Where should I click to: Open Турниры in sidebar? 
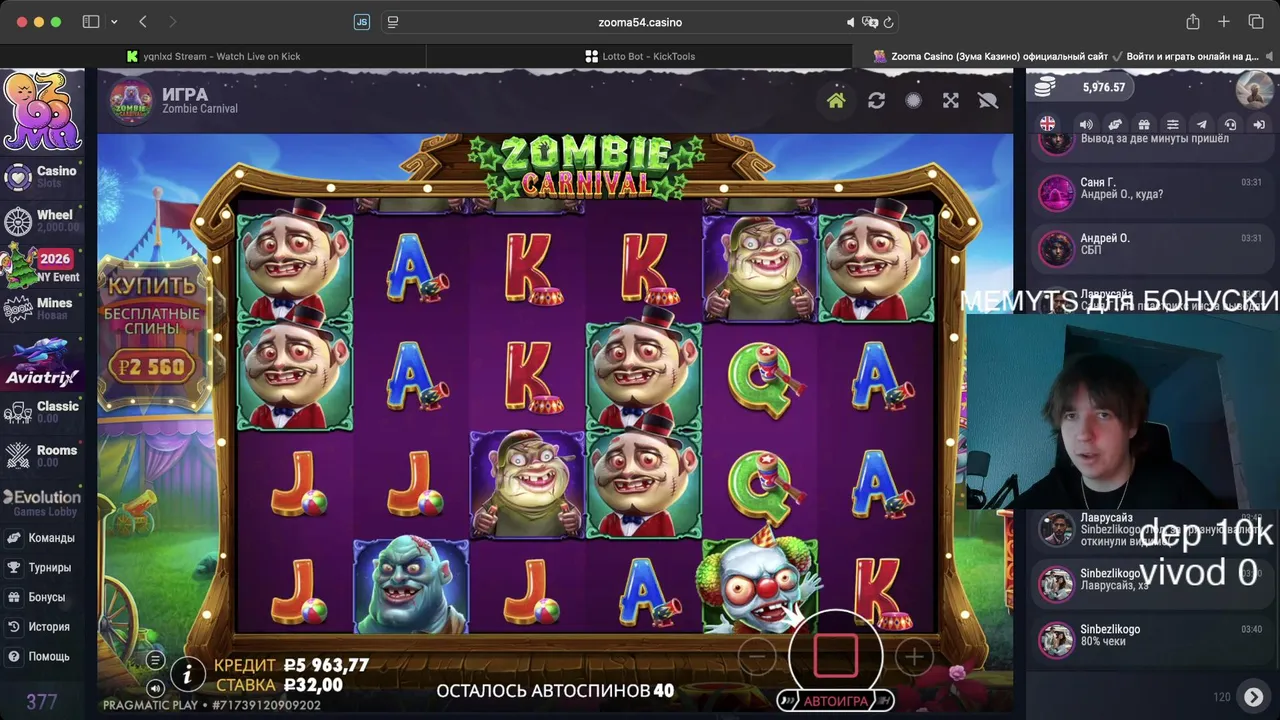(40, 568)
